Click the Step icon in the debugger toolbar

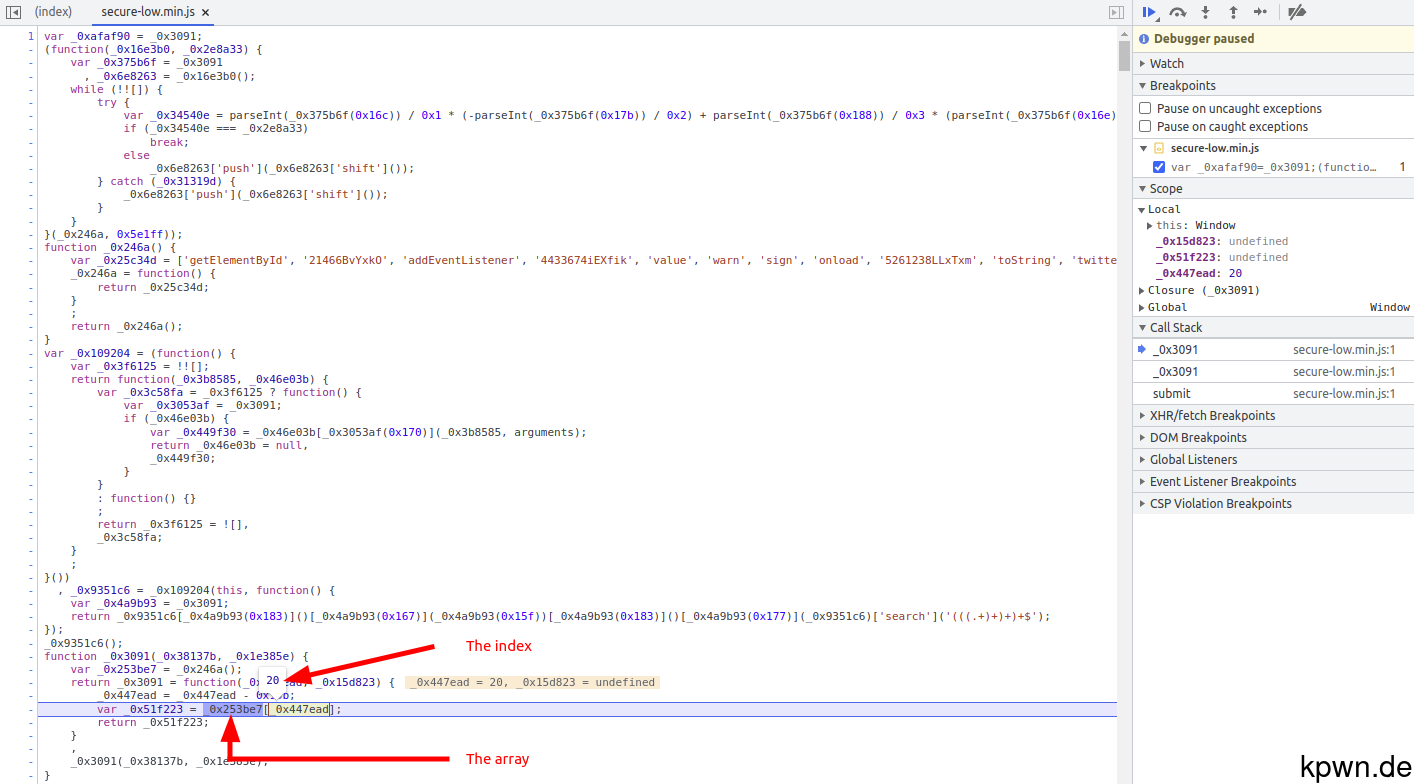pyautogui.click(x=1262, y=12)
